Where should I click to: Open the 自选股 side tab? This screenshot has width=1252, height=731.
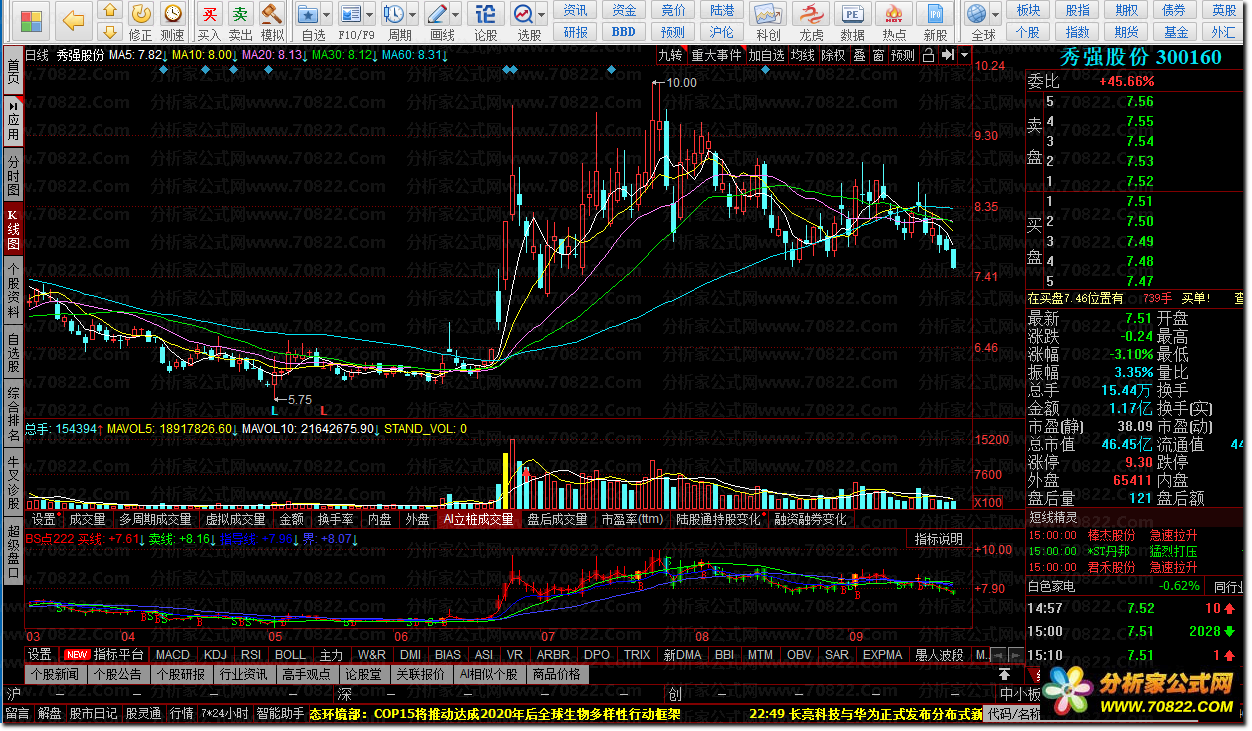[13, 352]
